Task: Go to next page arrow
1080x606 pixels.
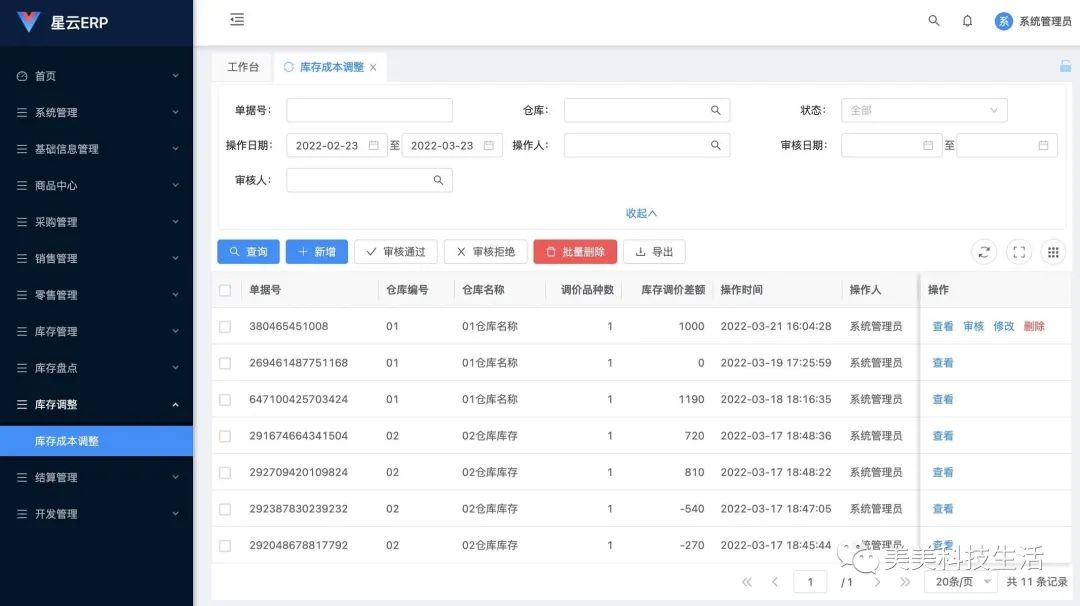Action: coord(877,582)
